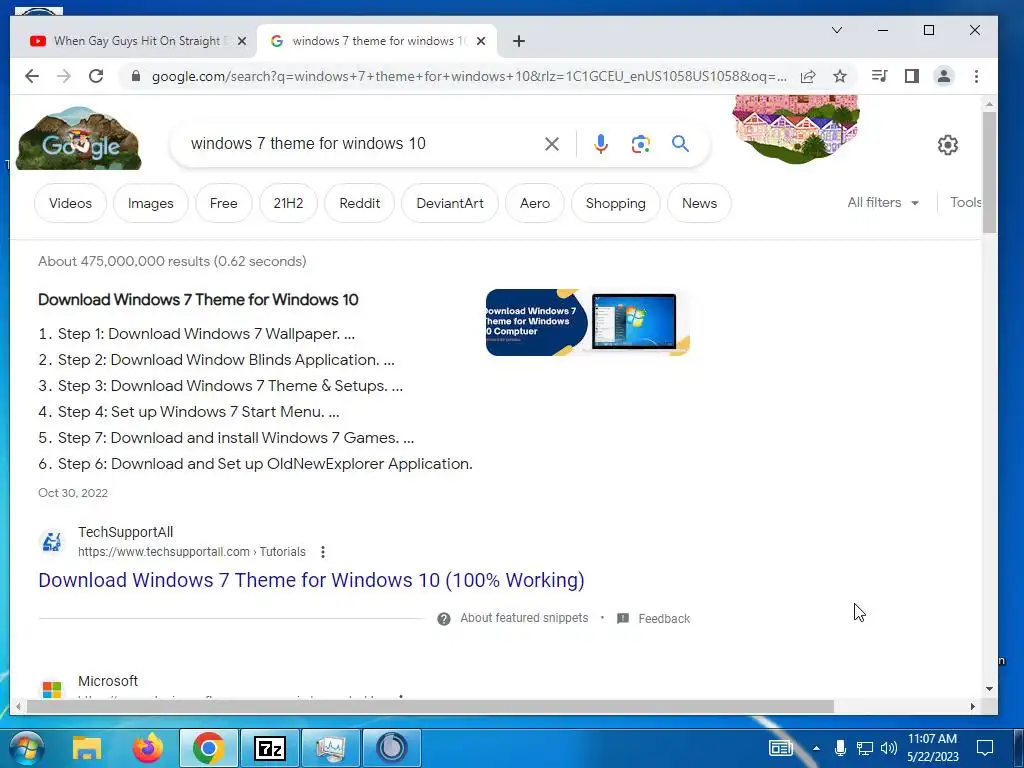Start voice search with the microphone icon
This screenshot has height=768, width=1024.
pos(601,144)
